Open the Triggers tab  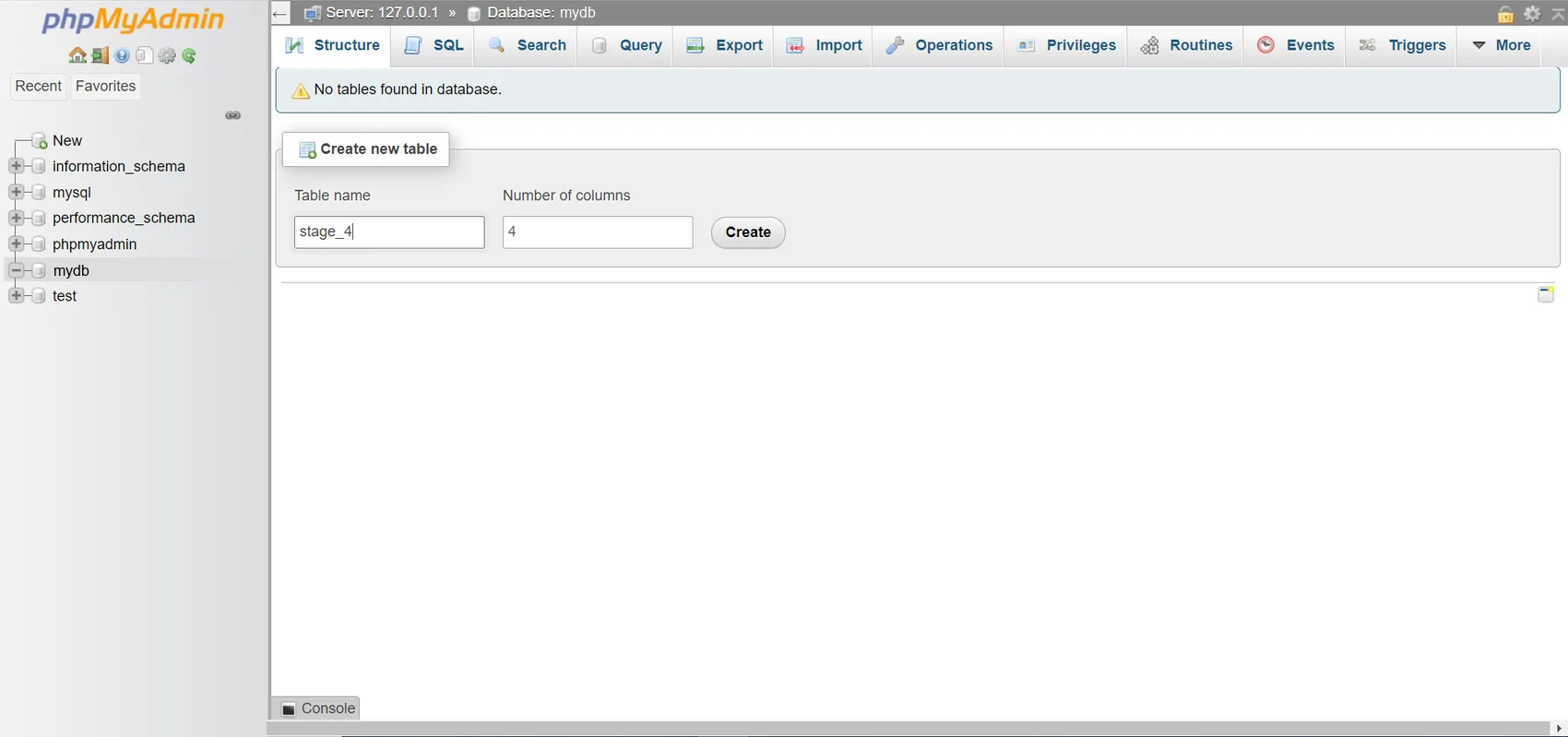1402,45
